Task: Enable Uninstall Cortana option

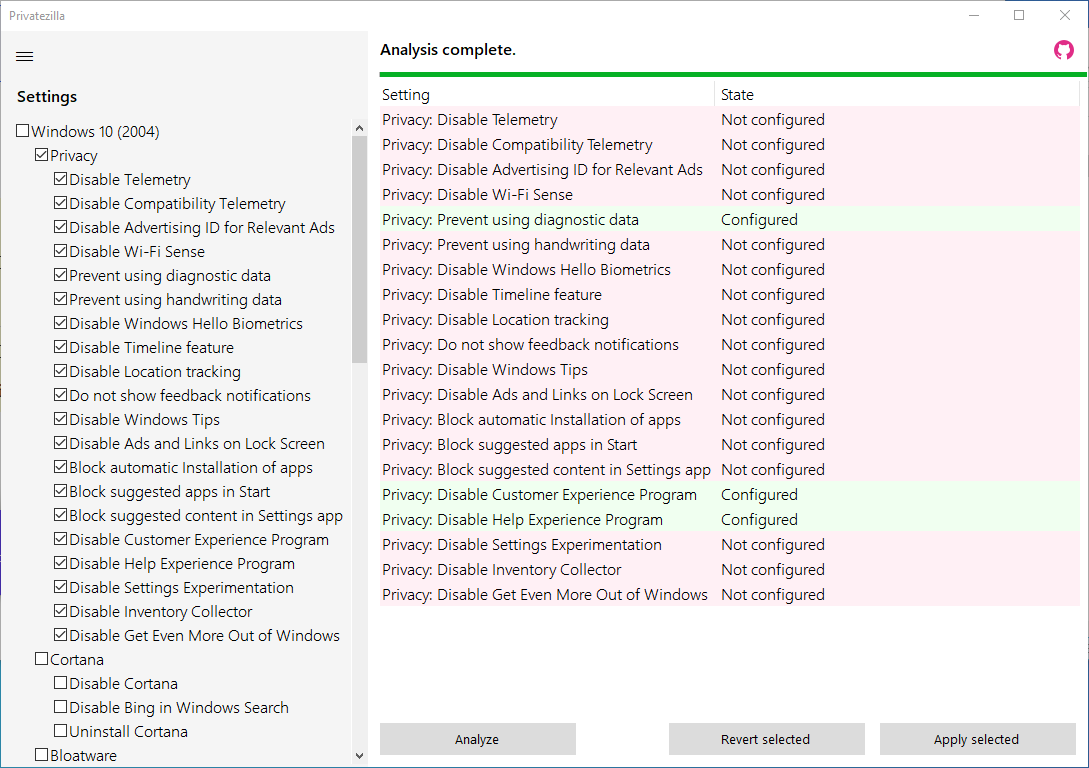Action: click(x=61, y=732)
